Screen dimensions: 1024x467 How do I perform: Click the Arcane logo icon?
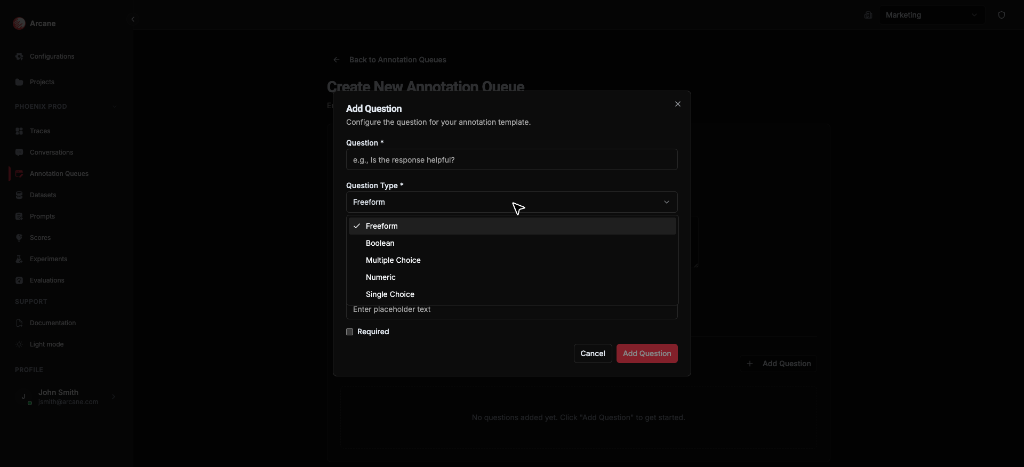[x=19, y=24]
